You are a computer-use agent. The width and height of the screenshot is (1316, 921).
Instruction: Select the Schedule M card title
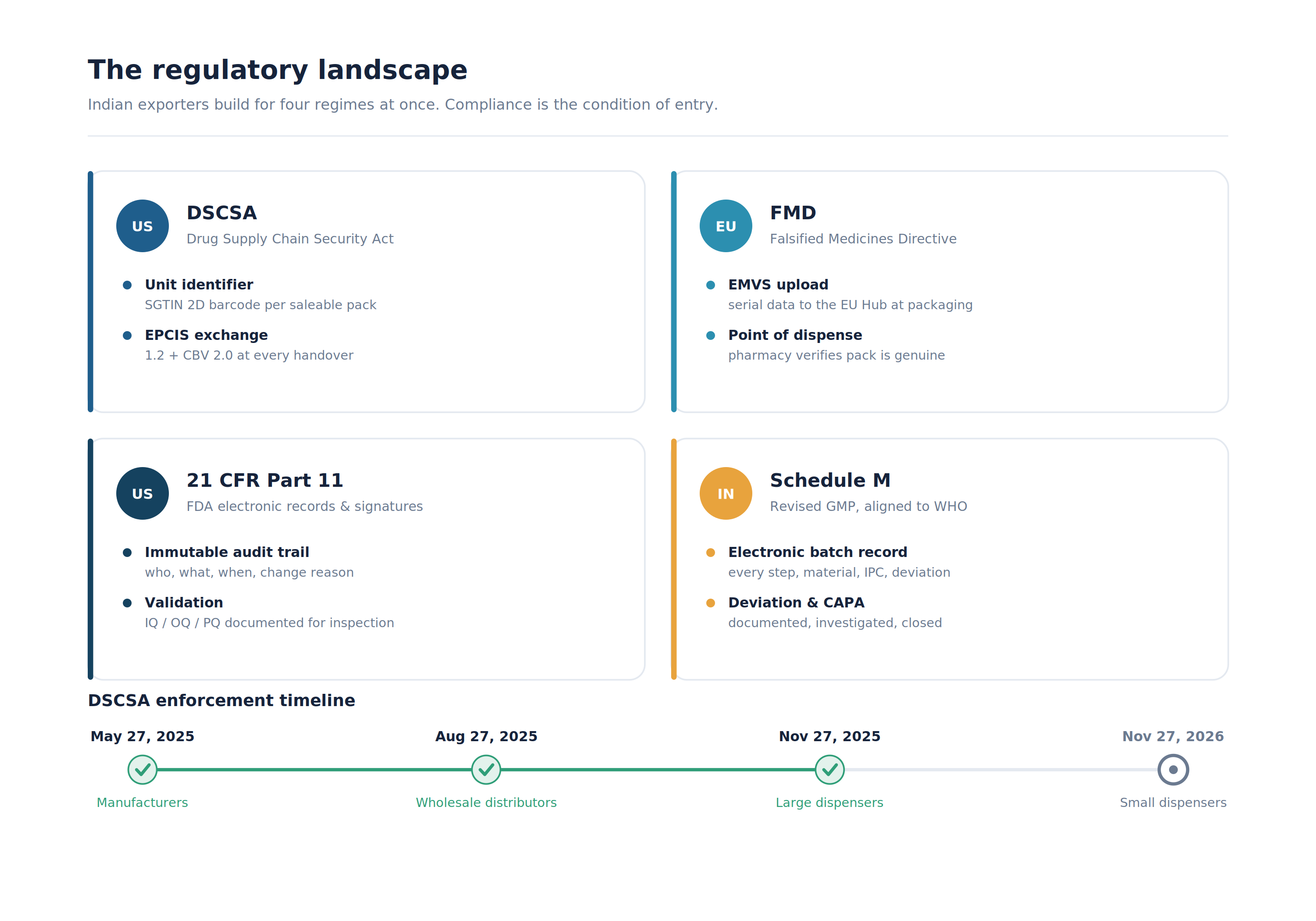(830, 480)
